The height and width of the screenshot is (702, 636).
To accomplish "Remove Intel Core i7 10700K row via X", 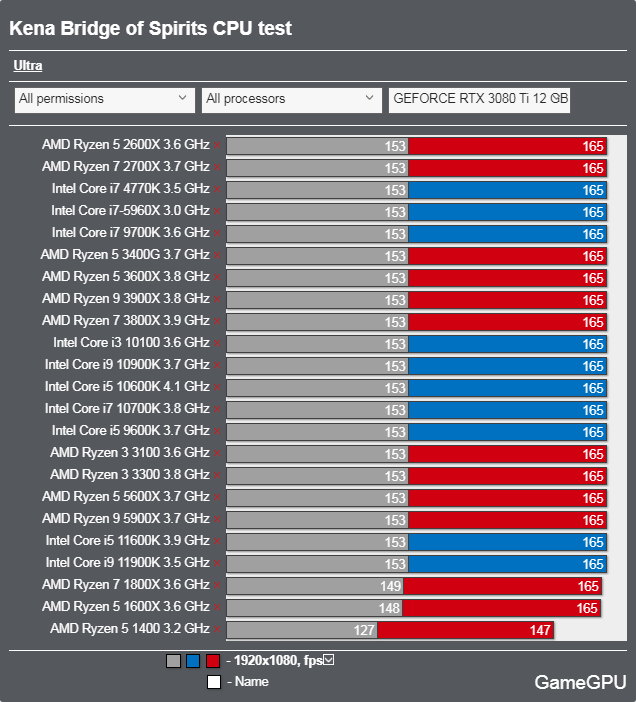I will point(217,409).
